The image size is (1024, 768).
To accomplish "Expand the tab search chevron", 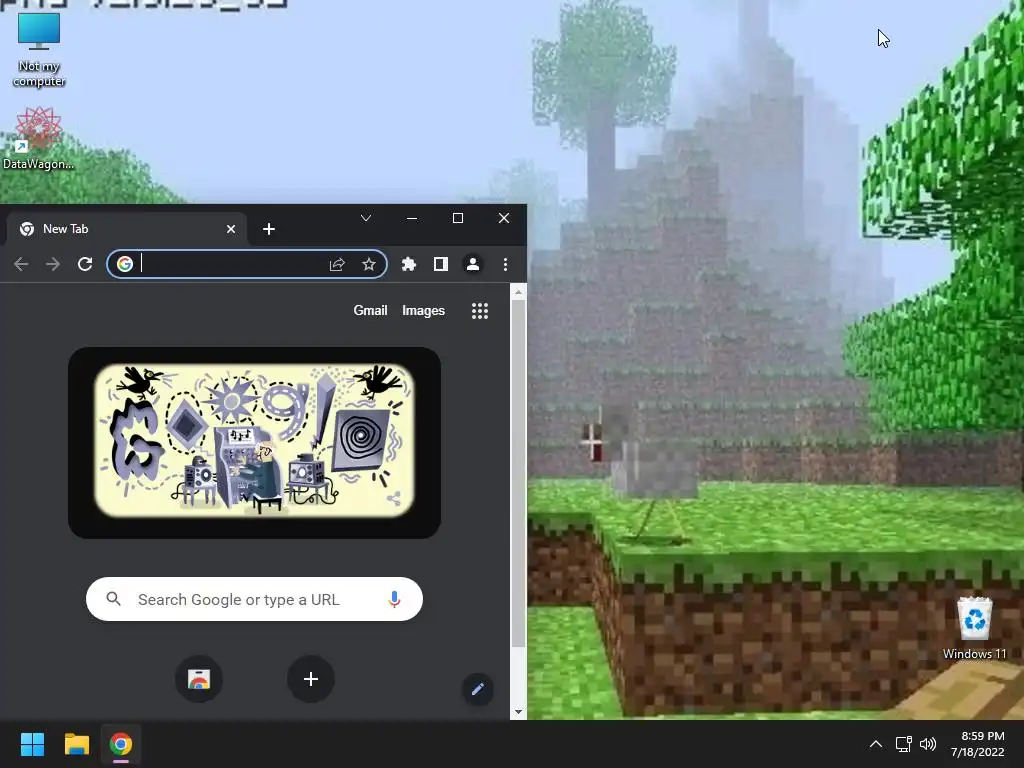I will pos(366,218).
